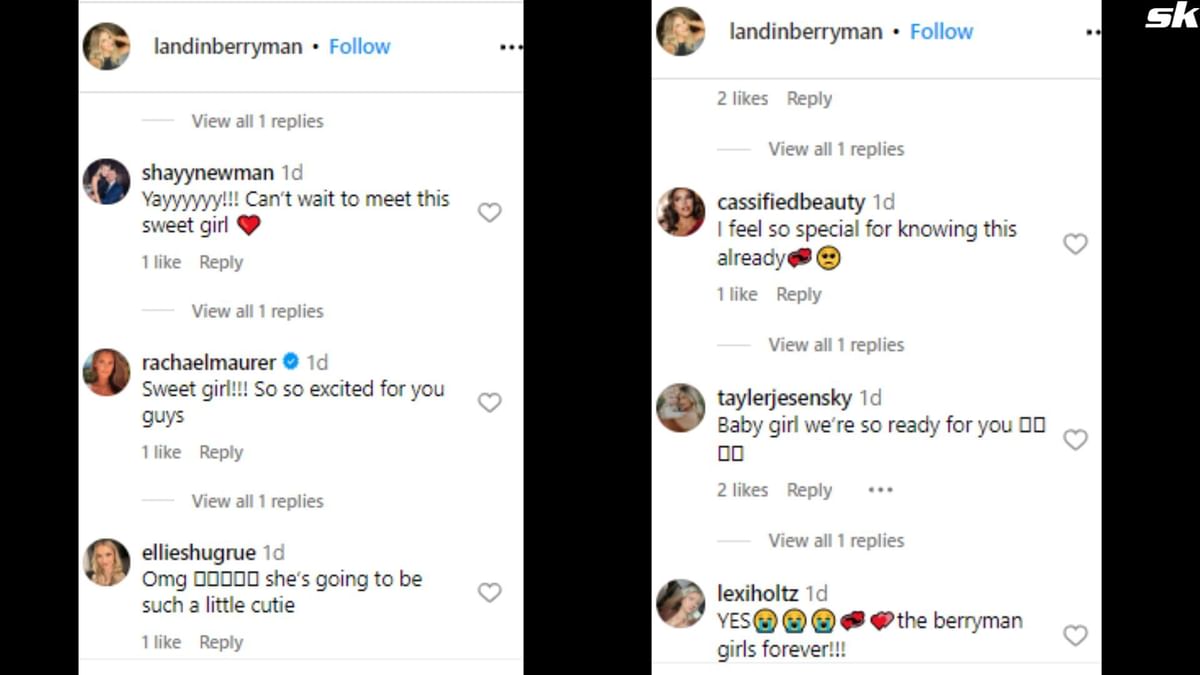
Task: View the 2 likes on taylerjesensky's comment
Action: pos(742,490)
